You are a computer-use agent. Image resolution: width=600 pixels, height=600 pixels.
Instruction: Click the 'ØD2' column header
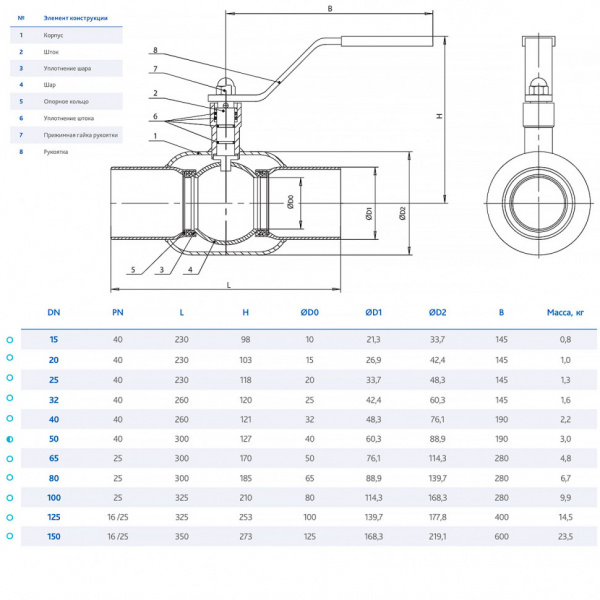[437, 312]
